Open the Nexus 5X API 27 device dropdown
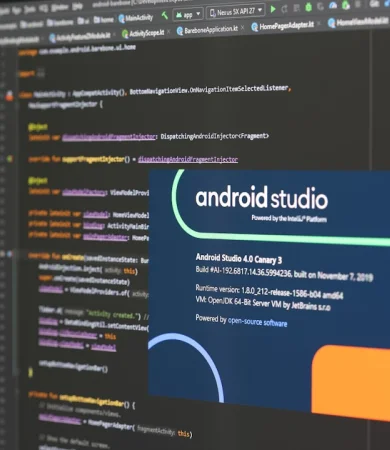Screen dimensions: 390x450 click(236, 12)
